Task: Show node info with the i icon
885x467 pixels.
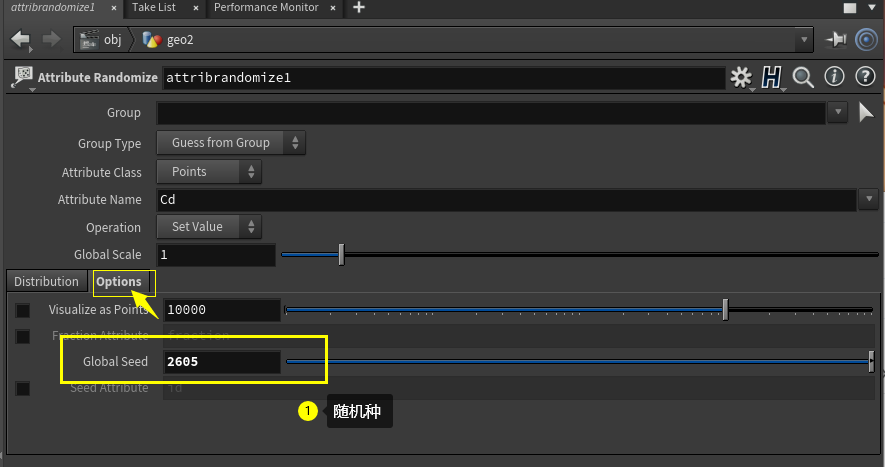Action: (834, 76)
